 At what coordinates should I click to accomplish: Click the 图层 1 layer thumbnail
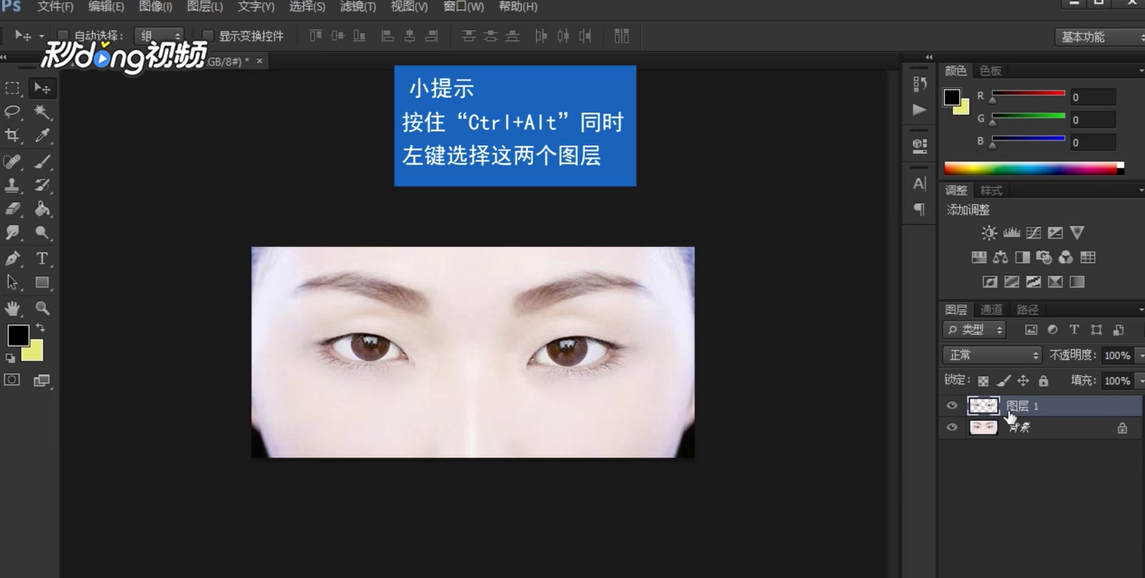tap(984, 405)
